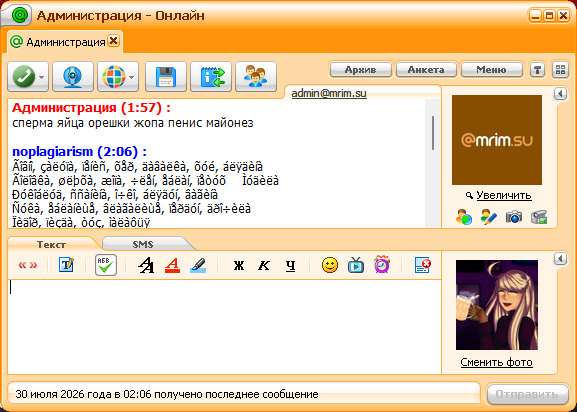
Task: Open the Меню button
Action: point(491,70)
